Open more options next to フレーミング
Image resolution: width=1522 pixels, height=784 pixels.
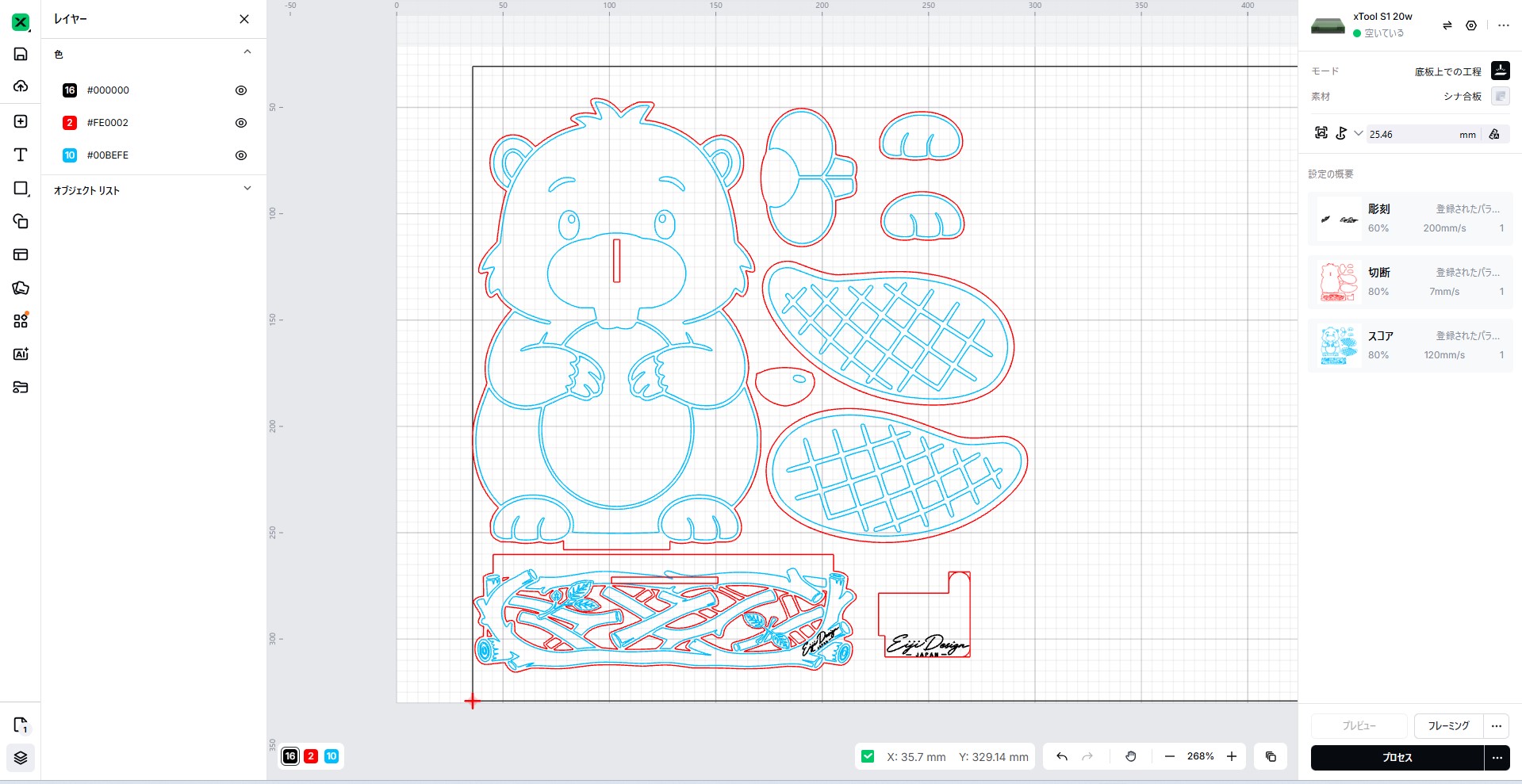[1497, 725]
